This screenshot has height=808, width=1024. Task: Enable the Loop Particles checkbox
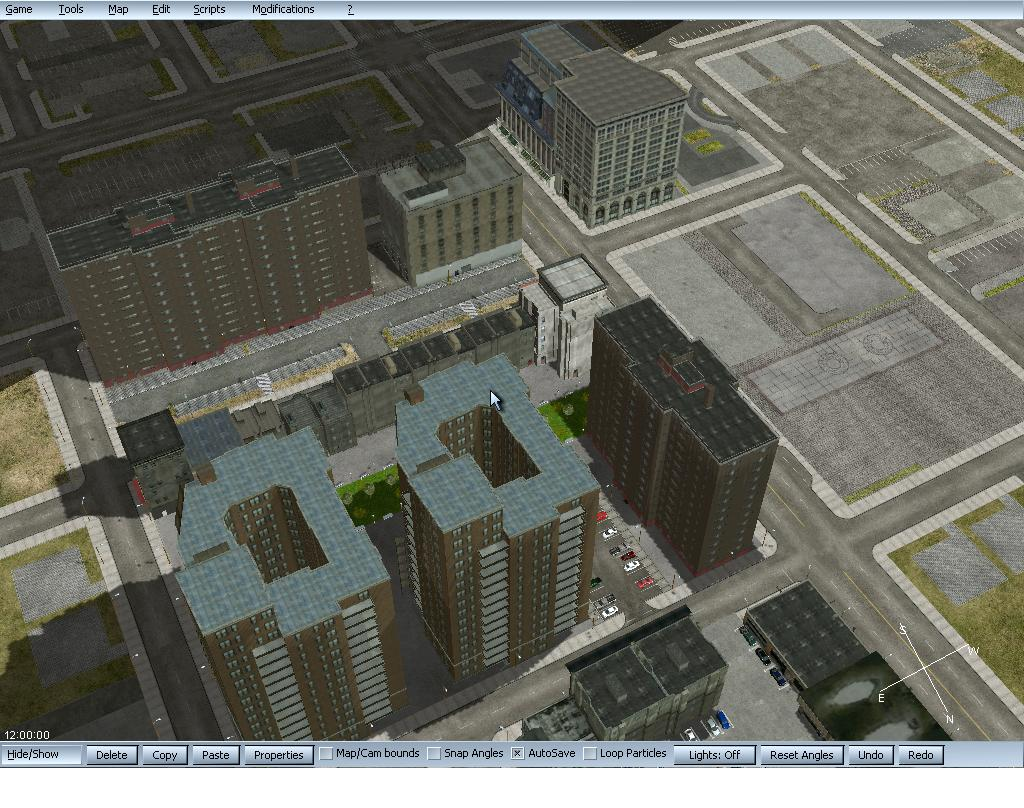[x=591, y=754]
